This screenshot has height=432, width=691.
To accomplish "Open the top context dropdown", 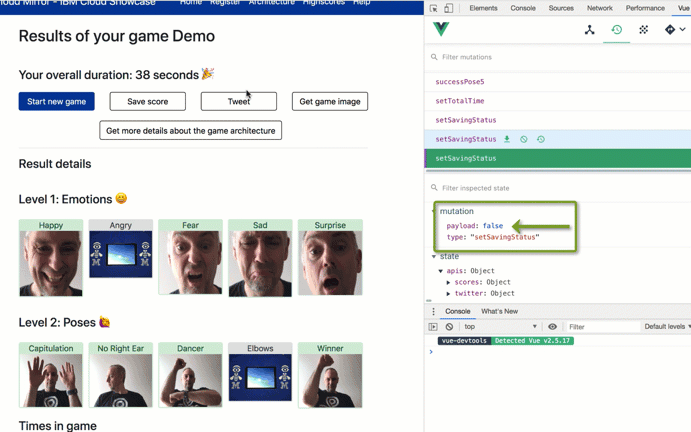I will coord(500,327).
